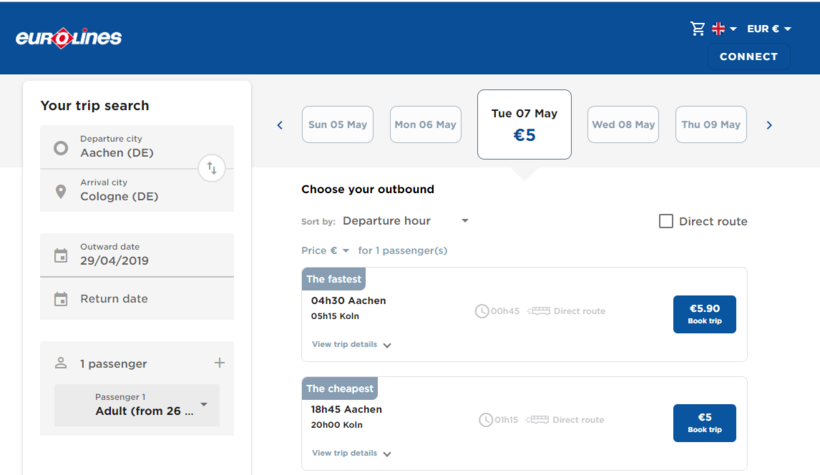Click the Eurolines logo

68,38
